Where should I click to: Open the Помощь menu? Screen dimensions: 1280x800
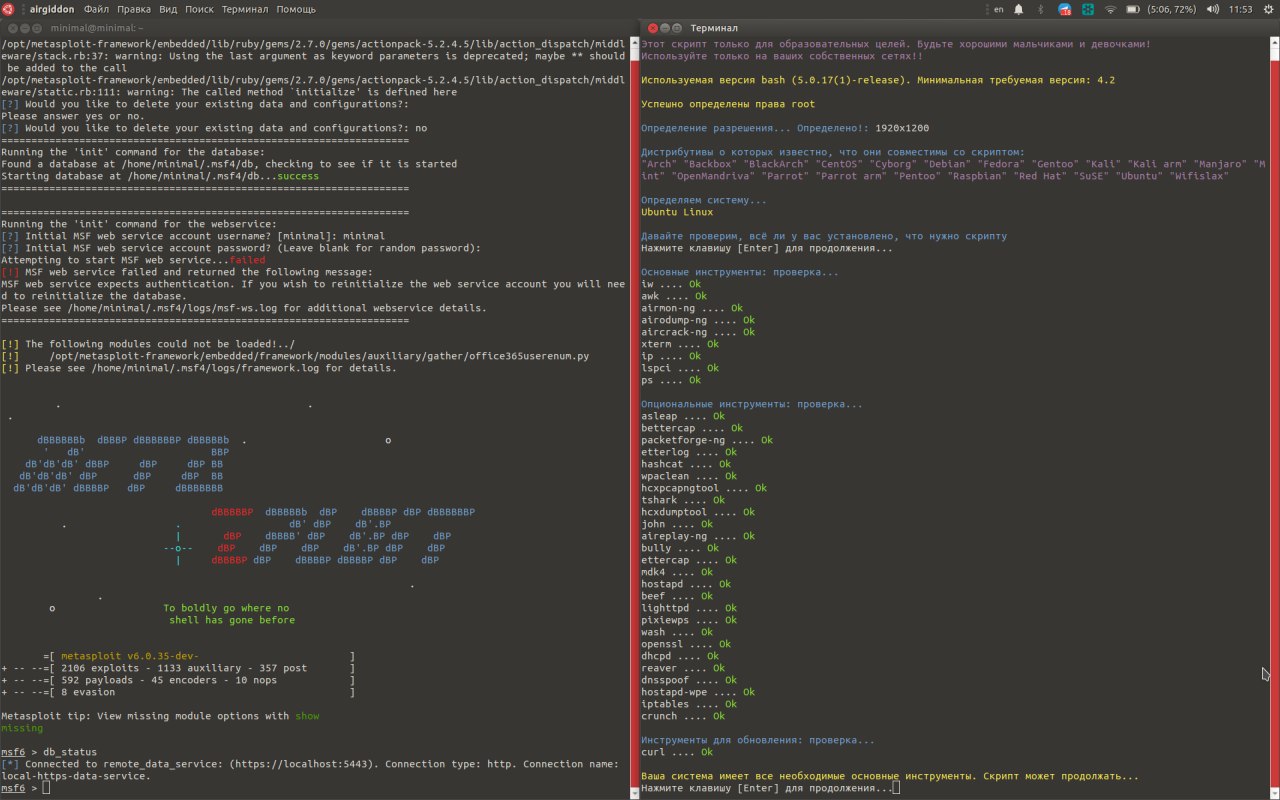point(296,9)
